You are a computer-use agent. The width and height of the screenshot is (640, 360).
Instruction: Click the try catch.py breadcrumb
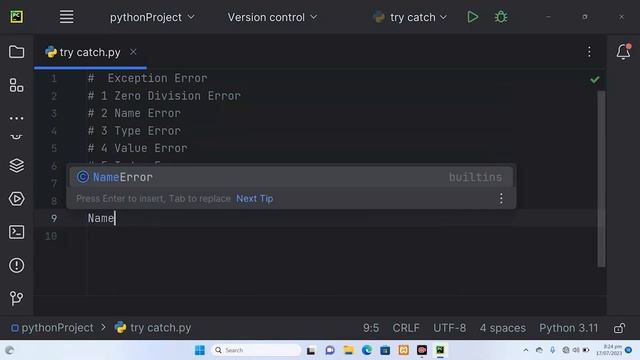[x=153, y=328]
